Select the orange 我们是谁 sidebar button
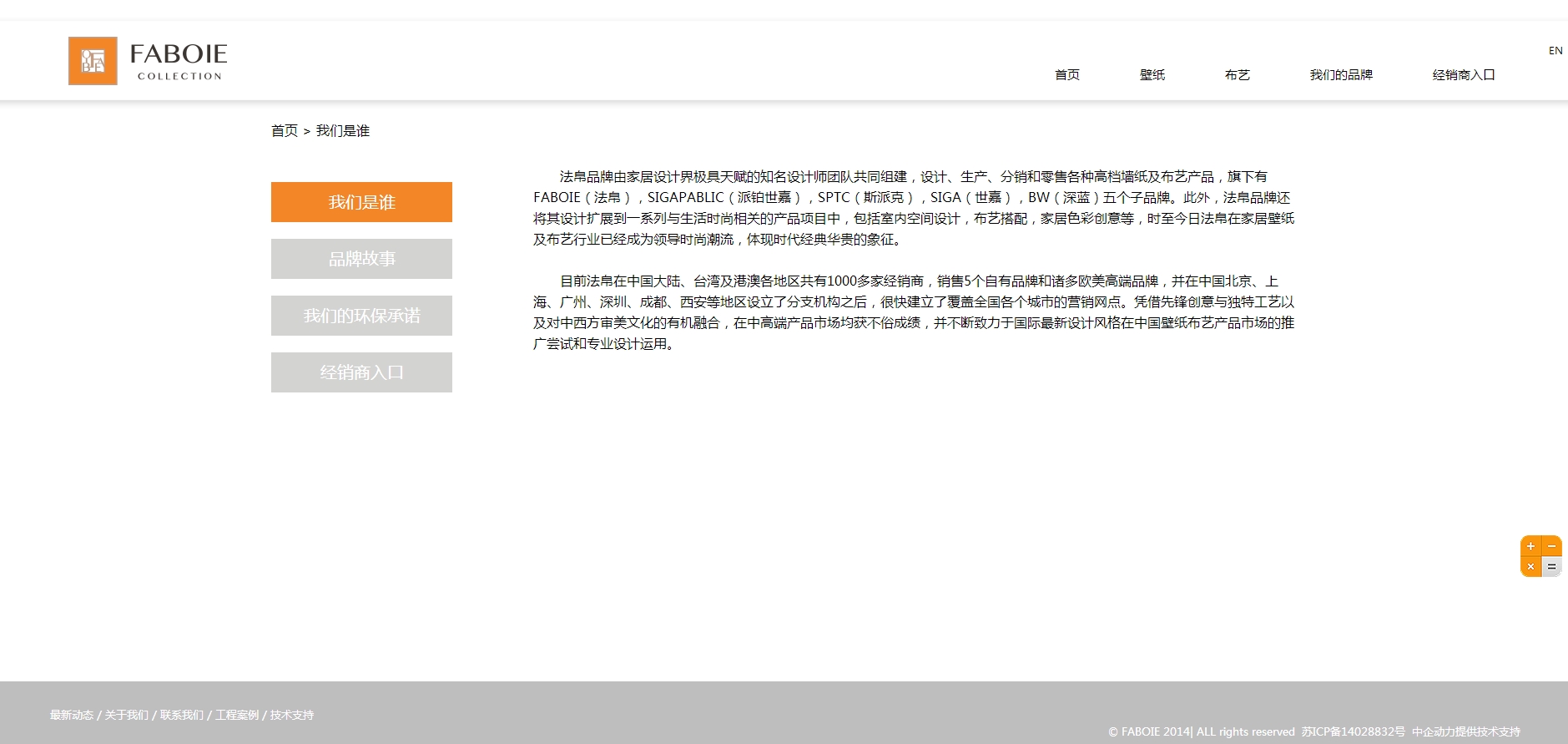 (361, 202)
